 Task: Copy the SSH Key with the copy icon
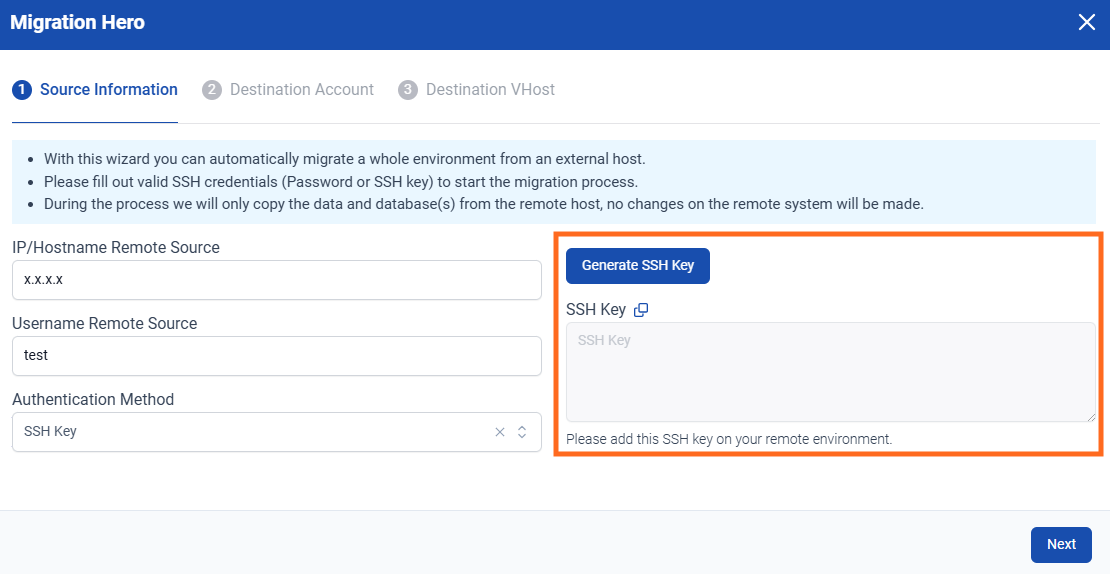[641, 310]
